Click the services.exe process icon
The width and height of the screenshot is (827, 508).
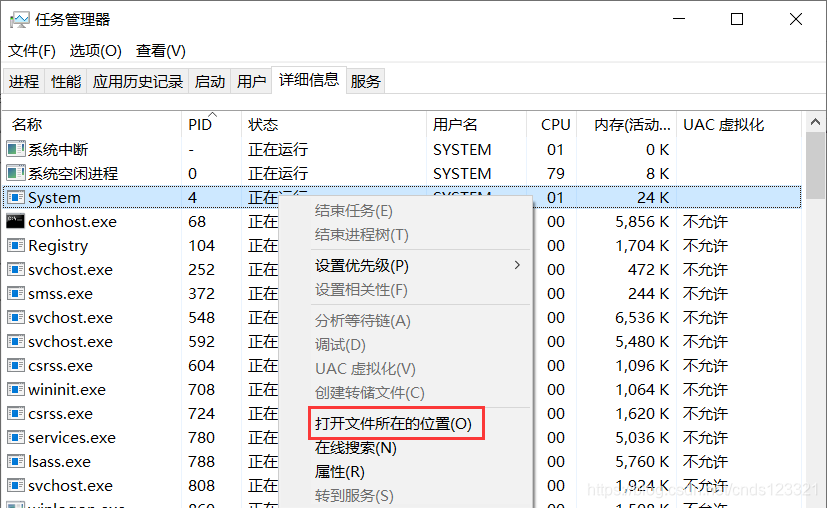16,437
